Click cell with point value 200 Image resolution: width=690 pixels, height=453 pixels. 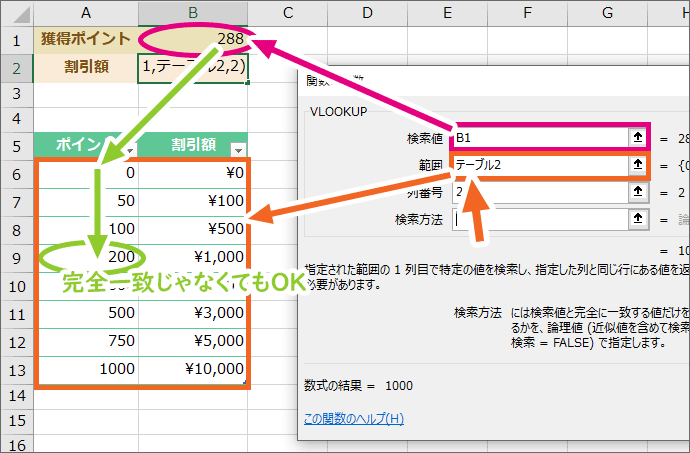pyautogui.click(x=86, y=258)
